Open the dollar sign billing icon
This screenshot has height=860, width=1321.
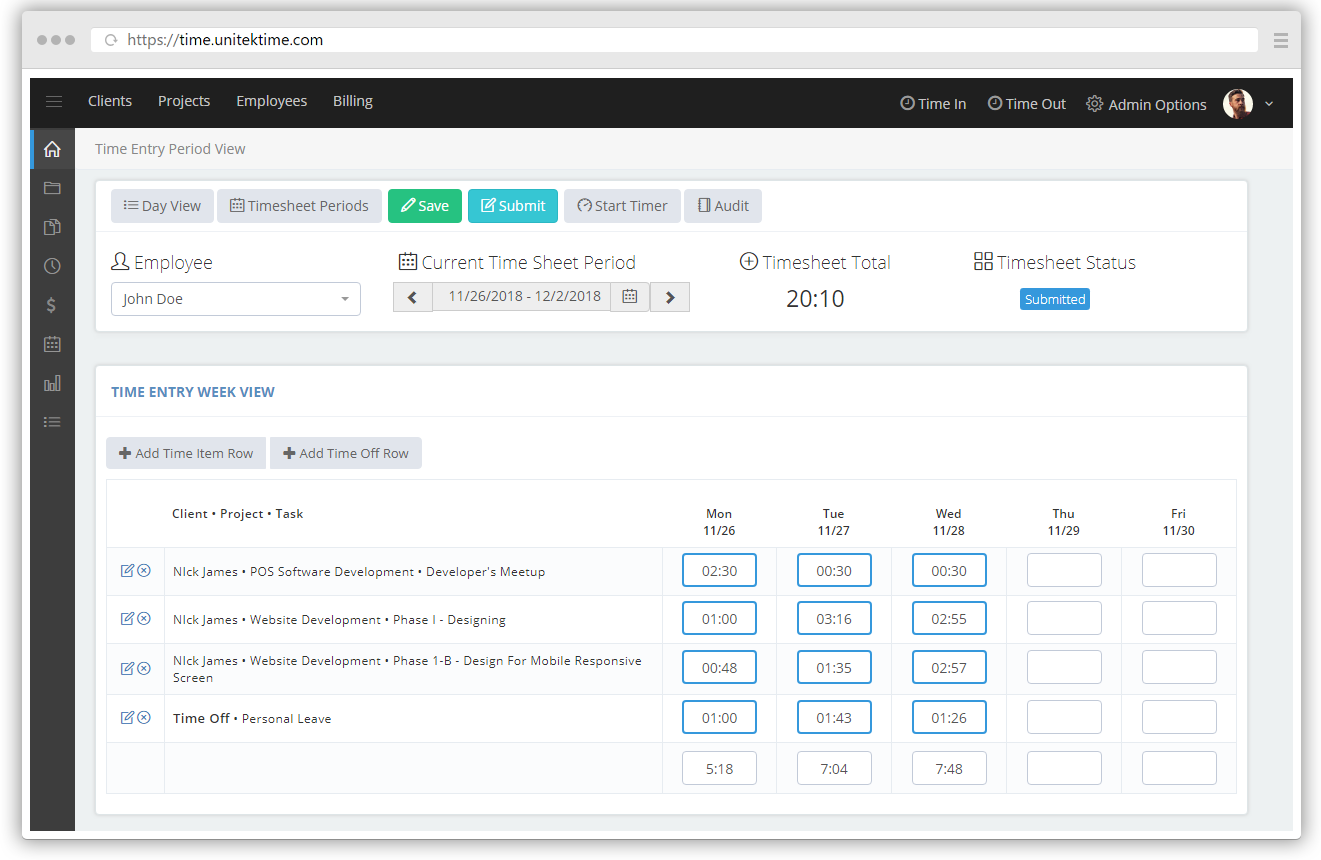52,305
